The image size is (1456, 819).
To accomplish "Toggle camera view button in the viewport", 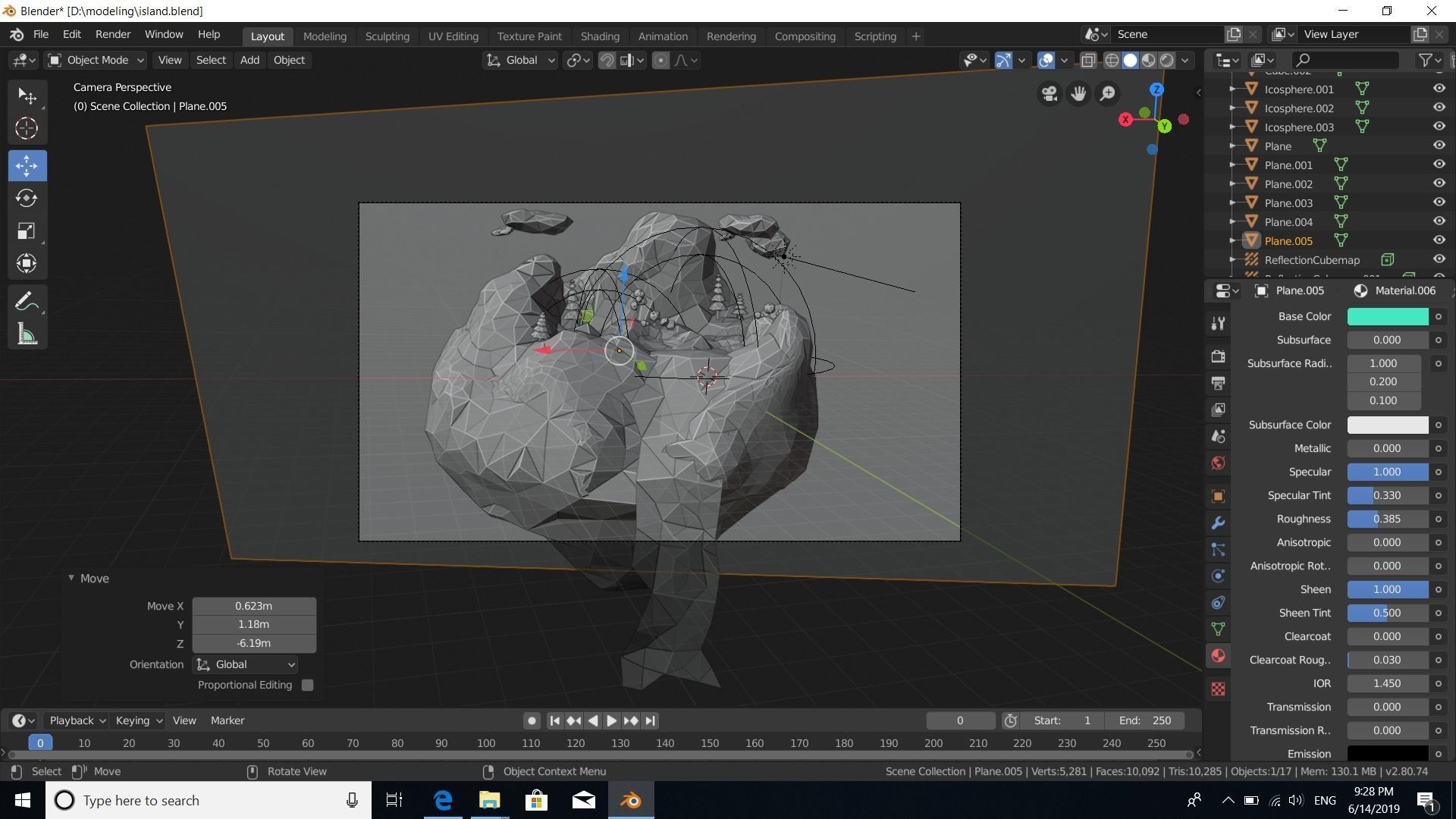I will click(1049, 93).
